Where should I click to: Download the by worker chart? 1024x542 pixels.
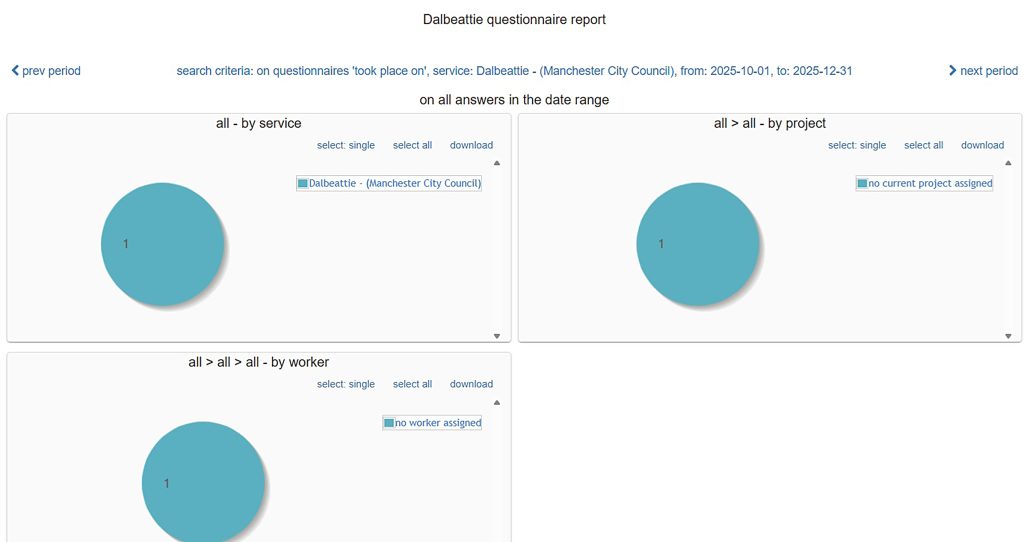(471, 384)
